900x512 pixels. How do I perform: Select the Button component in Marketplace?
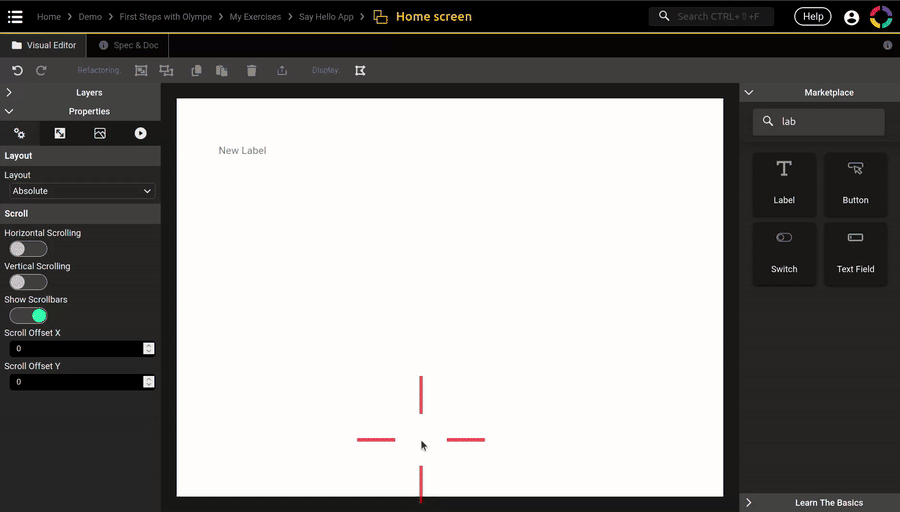click(855, 183)
